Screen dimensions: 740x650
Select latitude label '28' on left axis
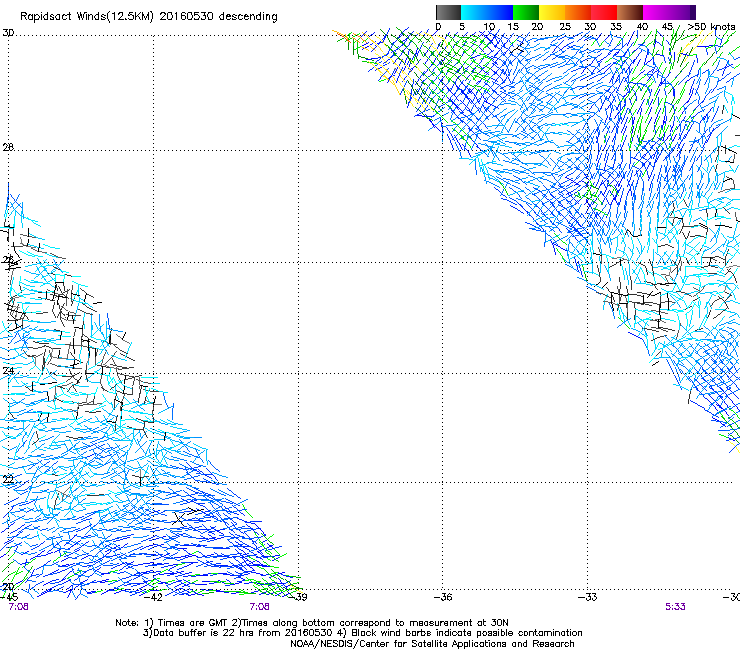point(8,147)
